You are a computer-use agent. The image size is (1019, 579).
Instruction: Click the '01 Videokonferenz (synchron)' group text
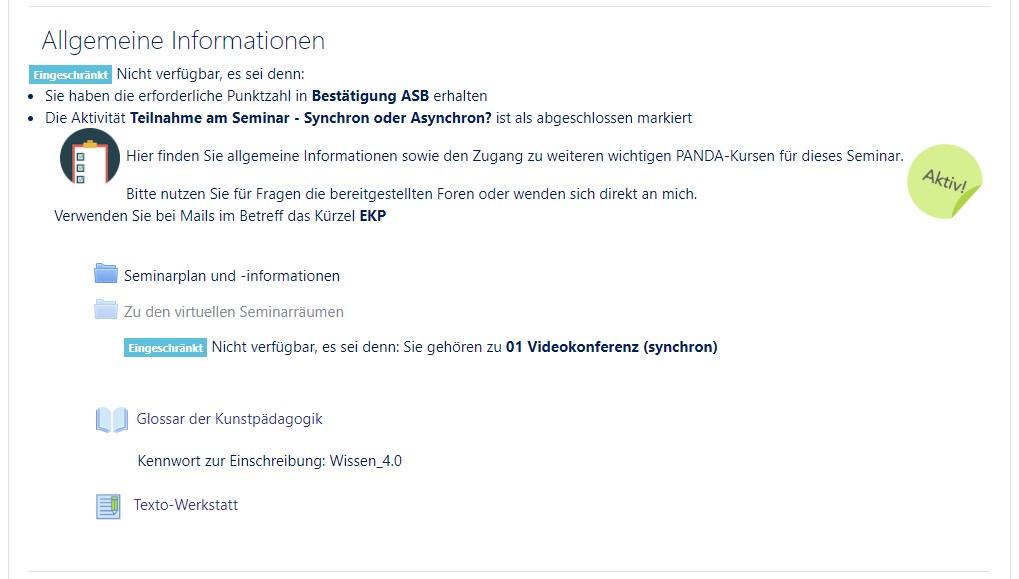pyautogui.click(x=612, y=347)
